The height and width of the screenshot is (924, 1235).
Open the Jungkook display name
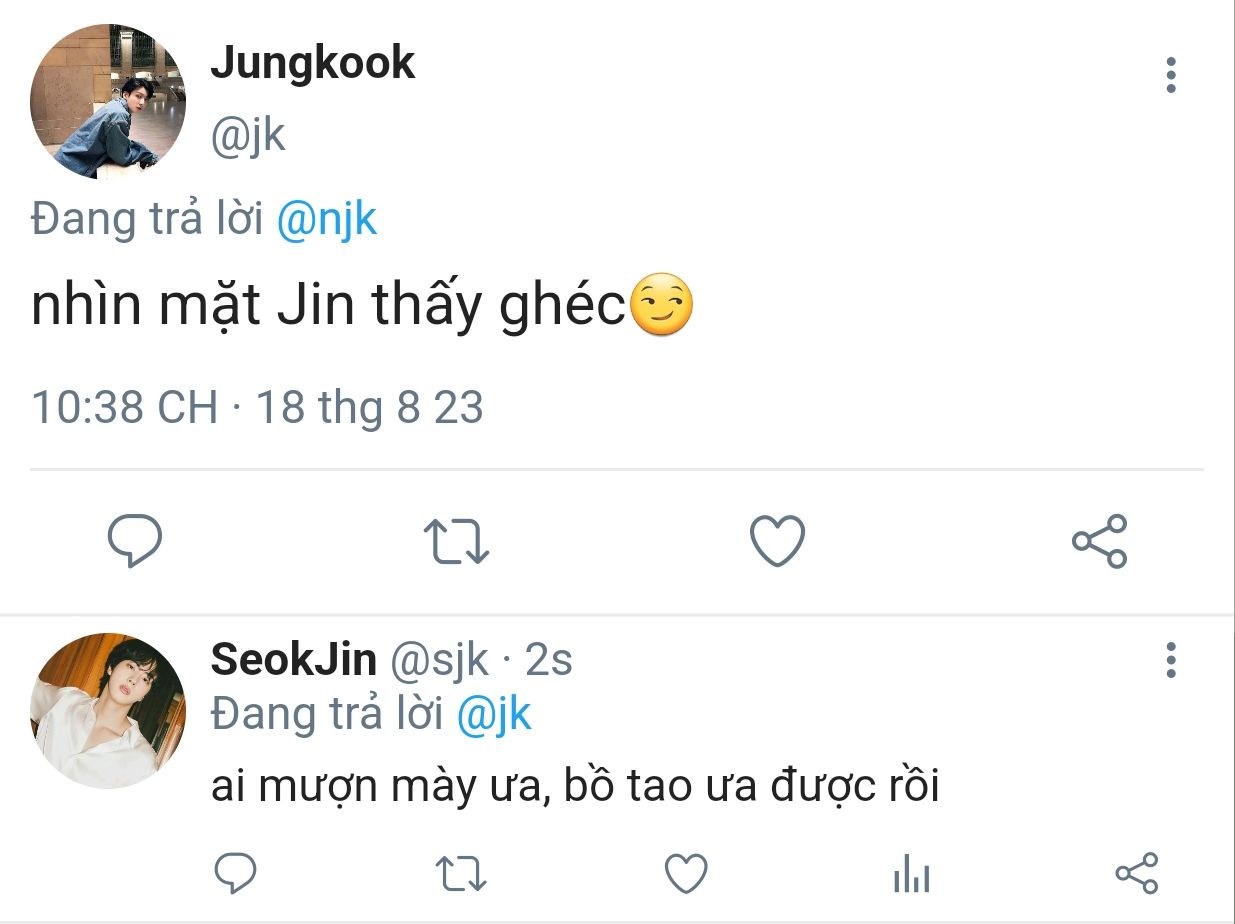coord(312,63)
